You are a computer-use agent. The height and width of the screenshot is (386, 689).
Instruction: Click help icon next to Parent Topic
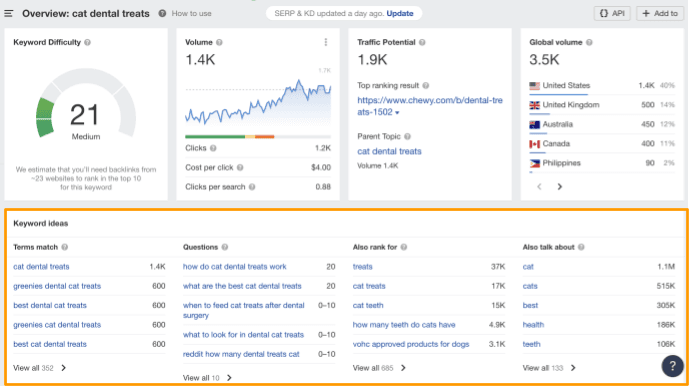point(407,136)
